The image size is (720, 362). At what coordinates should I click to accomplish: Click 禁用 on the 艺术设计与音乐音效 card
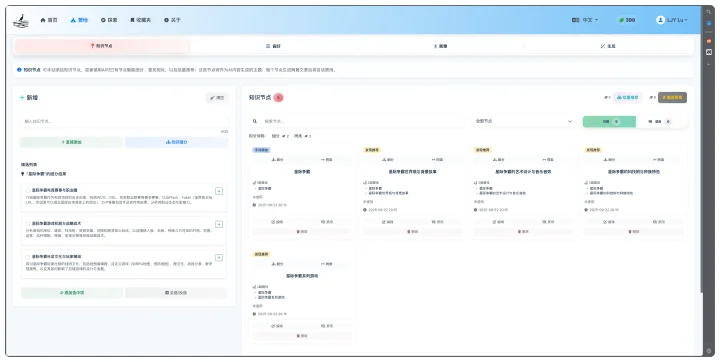point(548,222)
